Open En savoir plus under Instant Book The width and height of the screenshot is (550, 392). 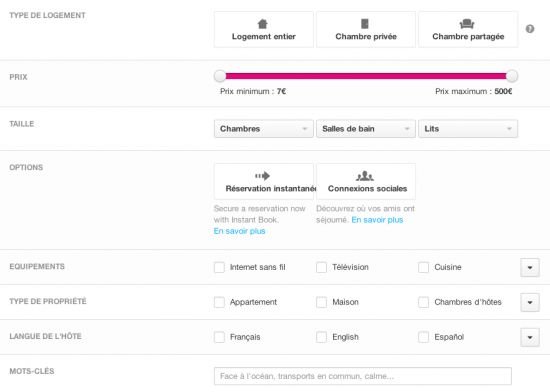pos(240,231)
